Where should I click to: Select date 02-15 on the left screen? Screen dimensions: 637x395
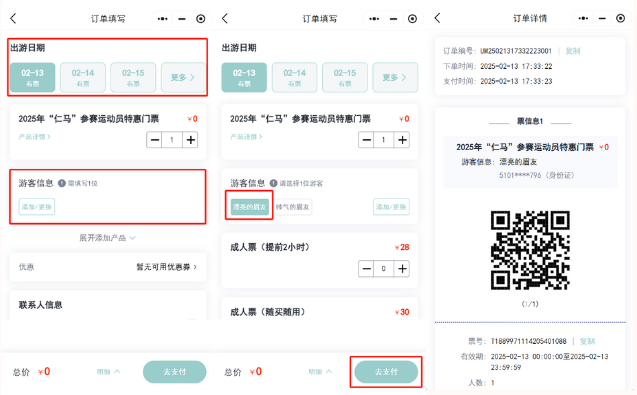coord(133,77)
